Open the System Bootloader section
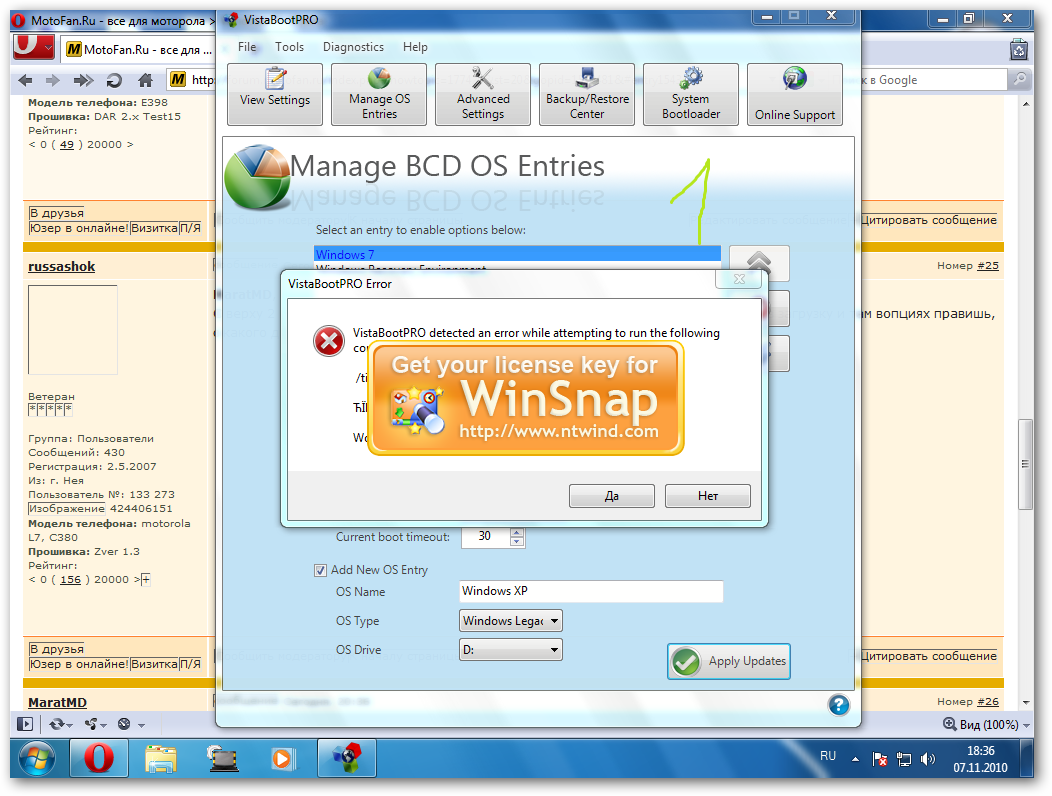The image size is (1052, 796). click(691, 94)
